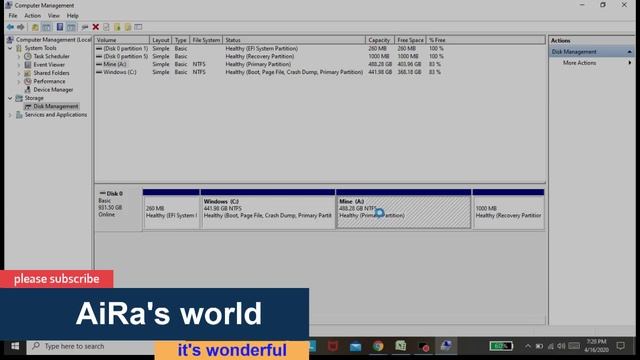Click the Shared Folders icon in tree
The width and height of the screenshot is (640, 360).
pyautogui.click(x=28, y=73)
